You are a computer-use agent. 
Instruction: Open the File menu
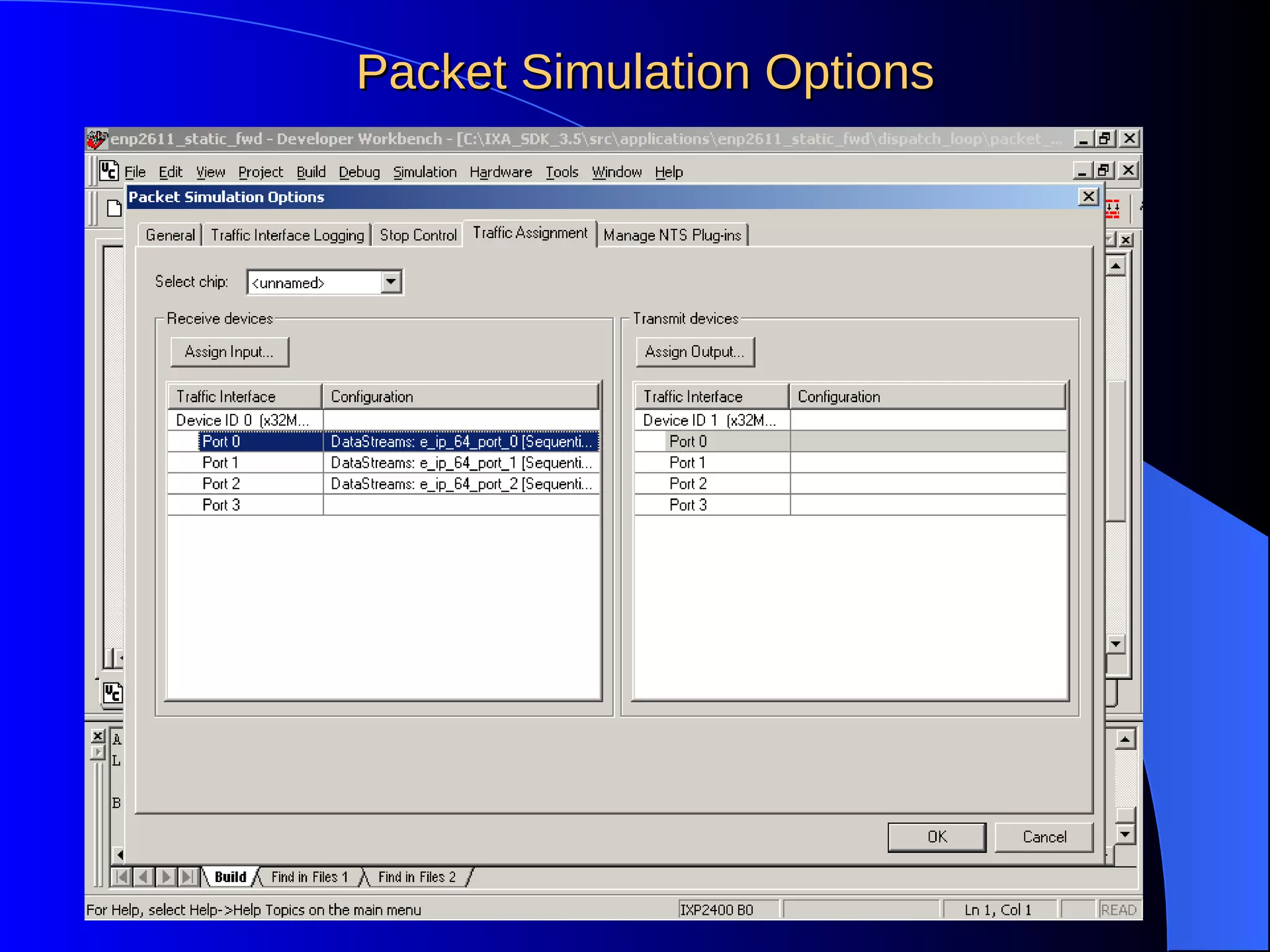coord(135,172)
